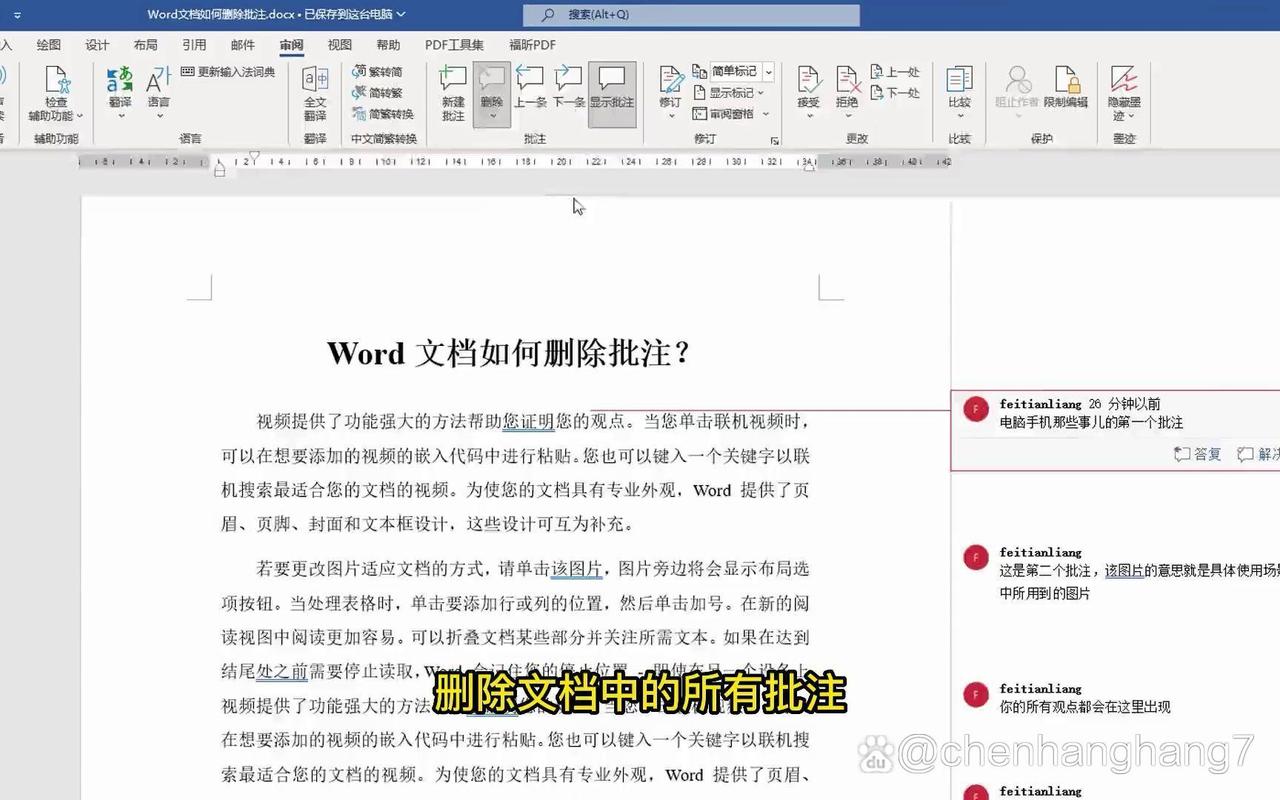
Task: Switch to the 布局 tab
Action: 145,45
